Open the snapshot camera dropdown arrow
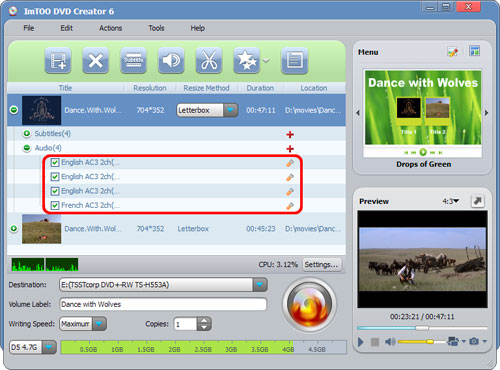 484,341
